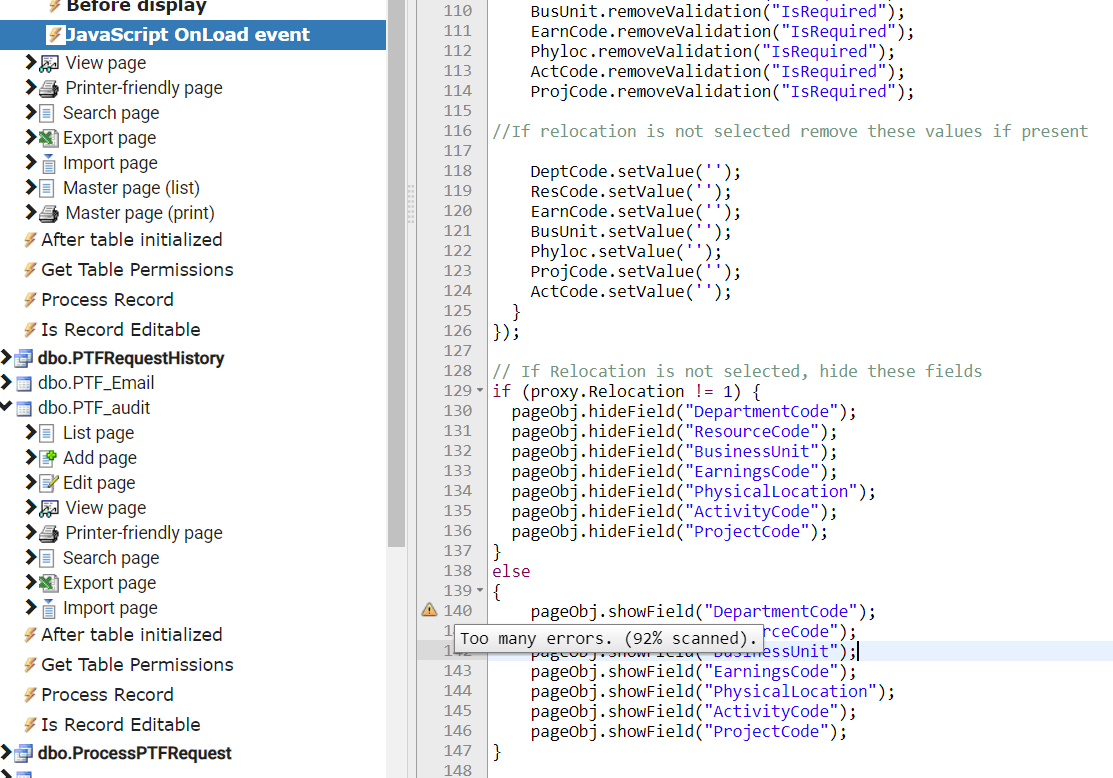Click the Master page (list) icon
The image size is (1113, 778).
pyautogui.click(x=47, y=188)
